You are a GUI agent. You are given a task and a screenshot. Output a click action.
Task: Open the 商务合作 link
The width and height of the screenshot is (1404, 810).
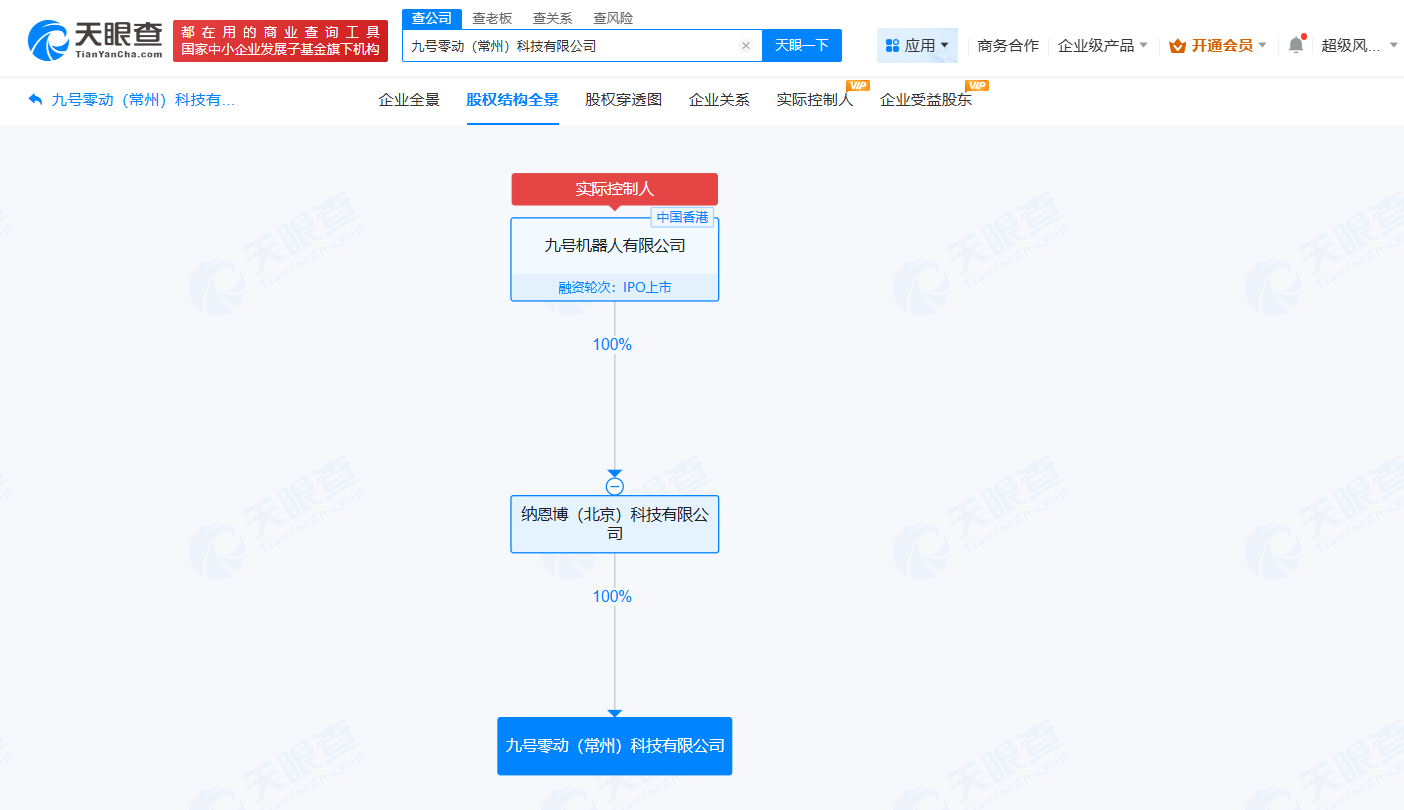[x=1007, y=45]
